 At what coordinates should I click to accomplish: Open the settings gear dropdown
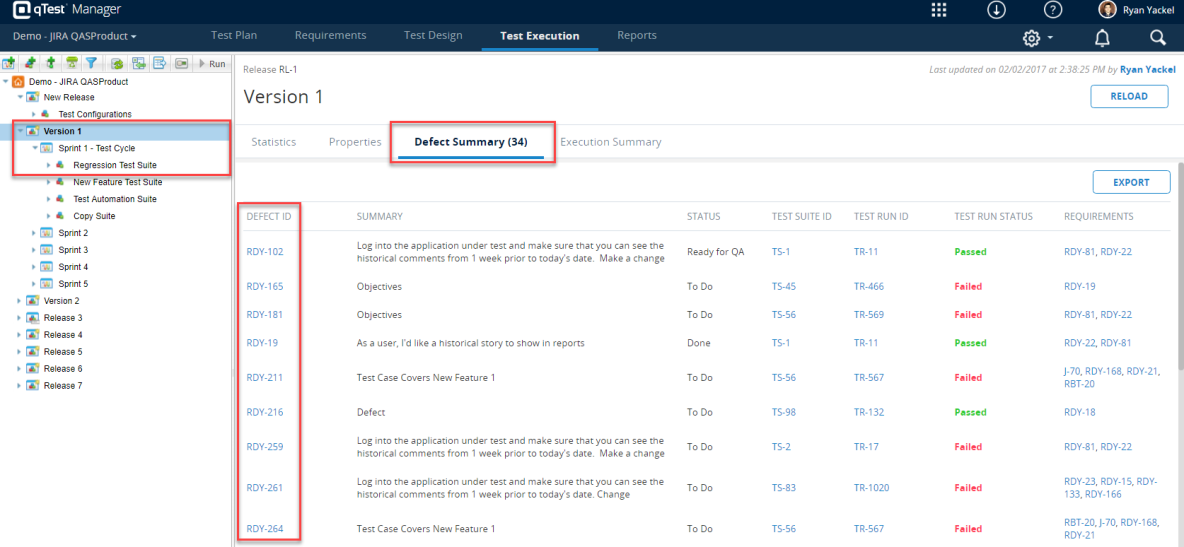point(1037,37)
